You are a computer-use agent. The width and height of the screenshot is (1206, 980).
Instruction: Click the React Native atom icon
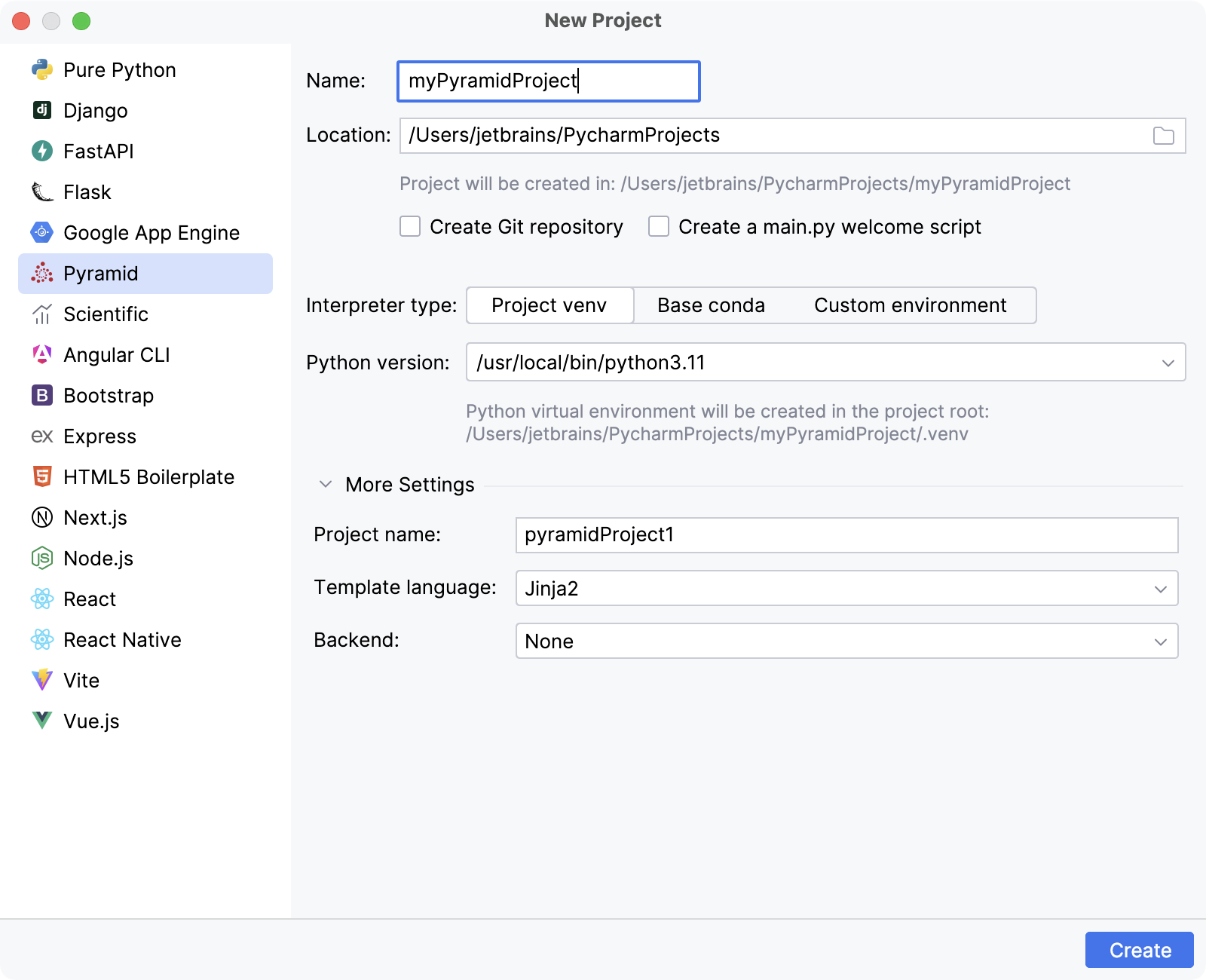(42, 640)
